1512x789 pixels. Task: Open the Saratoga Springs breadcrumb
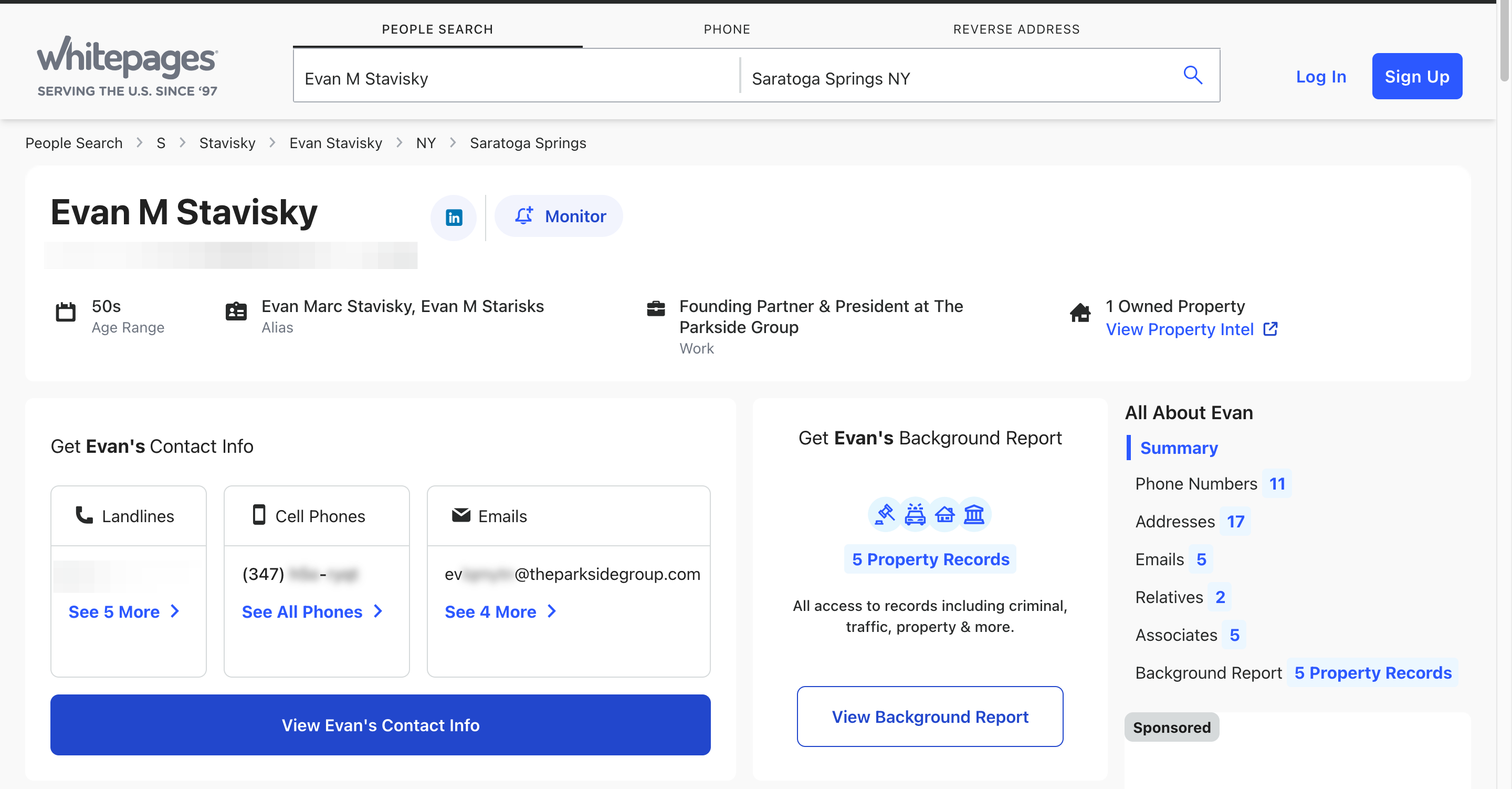click(528, 143)
